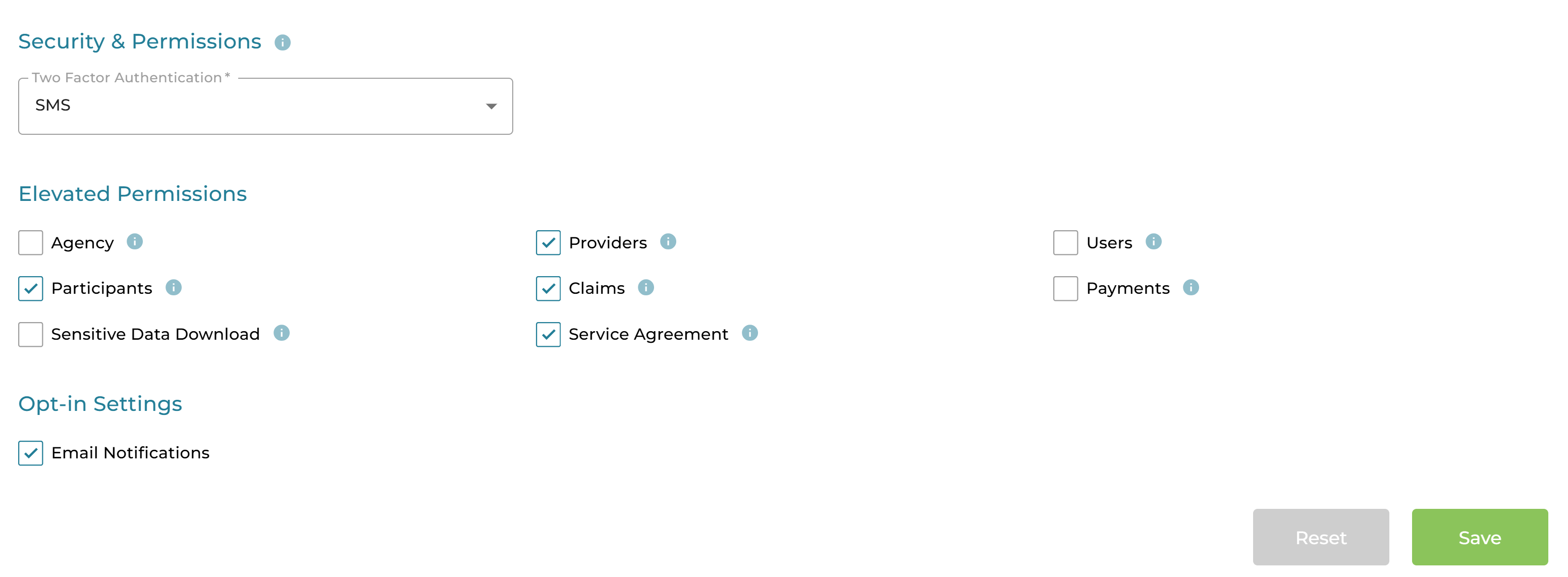Enable Sensitive Data Download checkbox
The height and width of the screenshot is (577, 1568).
[x=31, y=334]
